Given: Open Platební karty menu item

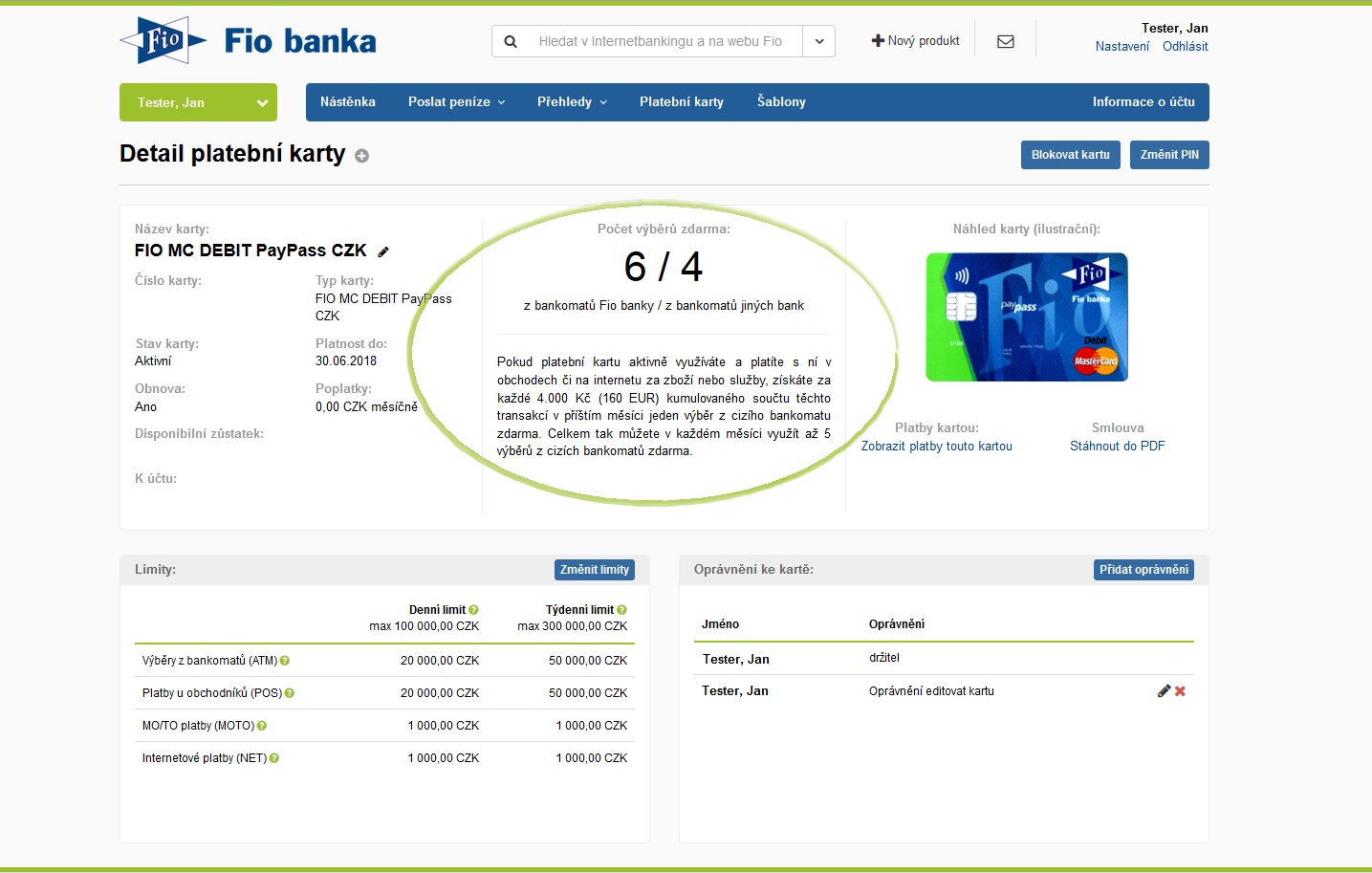Looking at the screenshot, I should [x=682, y=102].
